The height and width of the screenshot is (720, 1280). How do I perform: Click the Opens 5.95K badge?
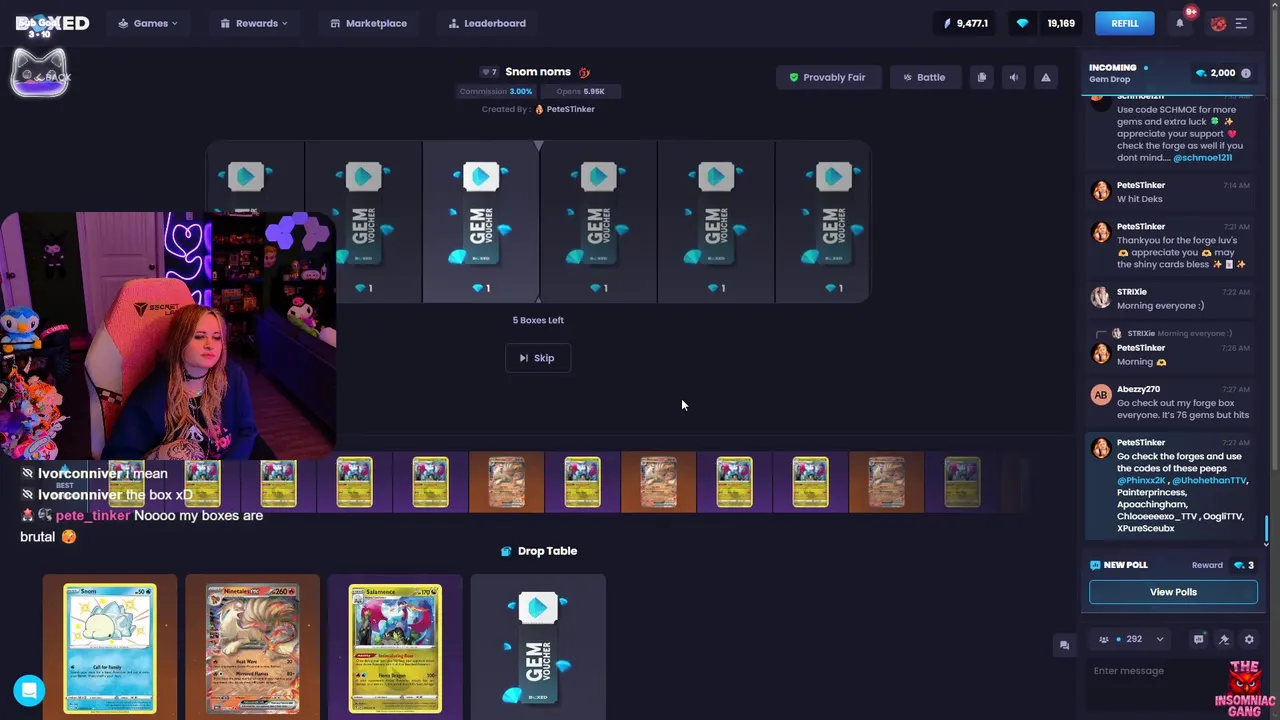coord(580,91)
